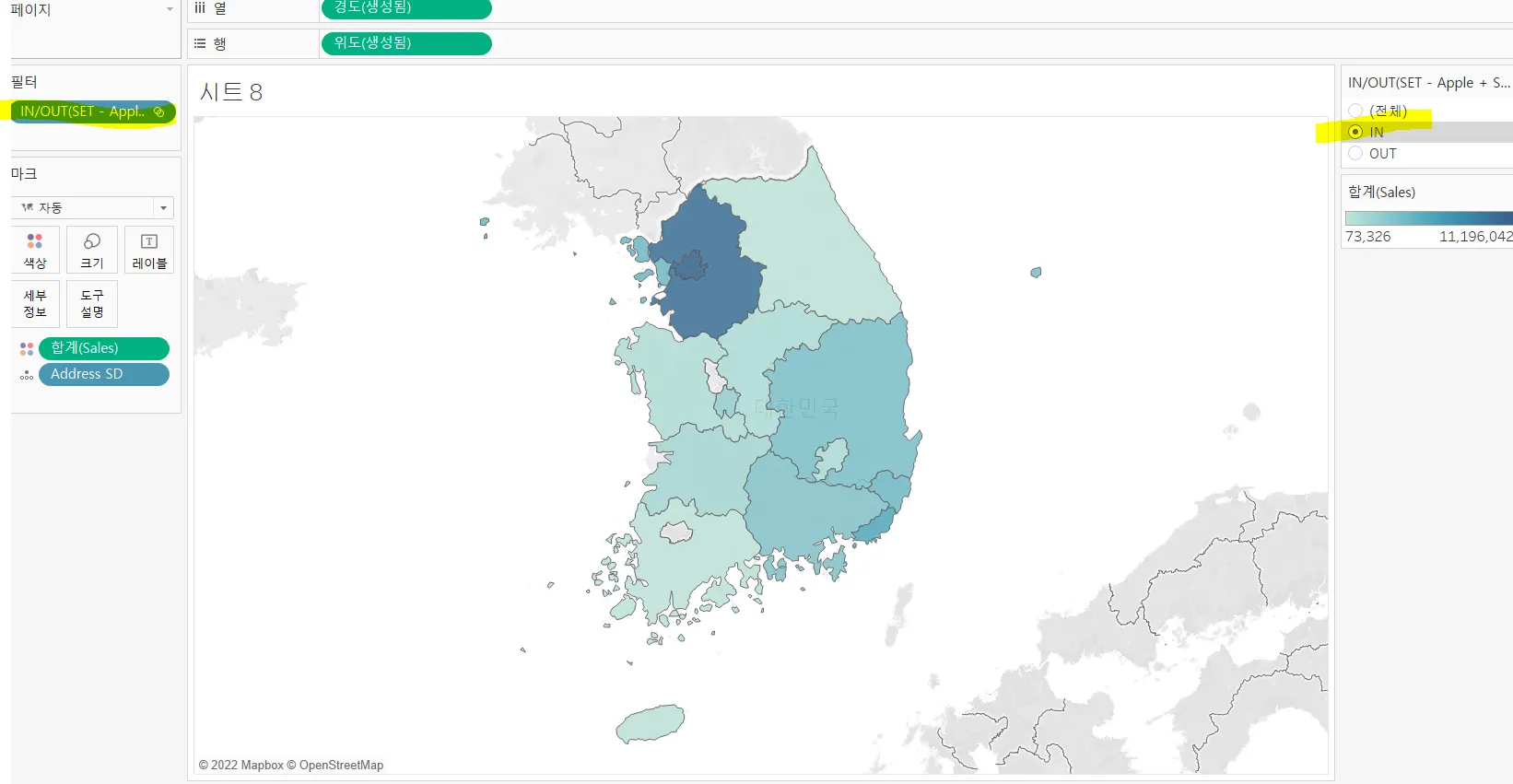Select the 합계(Sales) pill in marks
Viewport: 1513px width, 784px height.
pos(104,348)
